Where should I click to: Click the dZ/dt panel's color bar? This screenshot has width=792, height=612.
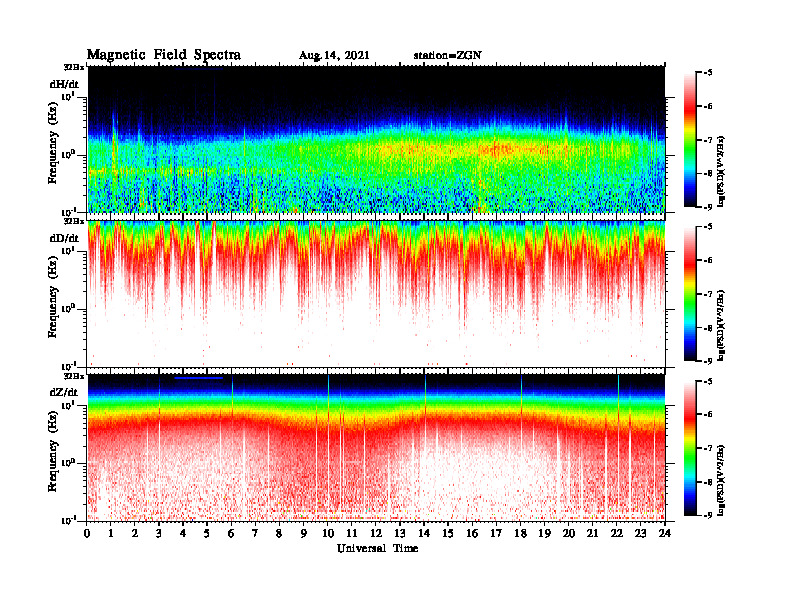pos(690,448)
